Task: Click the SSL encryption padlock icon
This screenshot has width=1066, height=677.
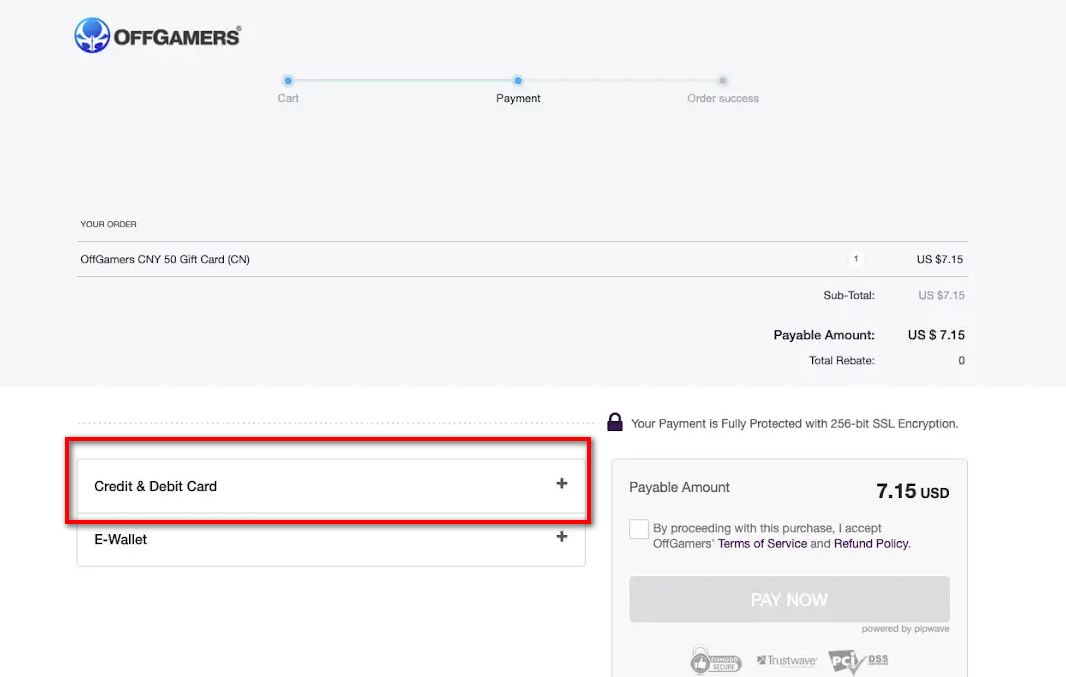Action: [615, 423]
